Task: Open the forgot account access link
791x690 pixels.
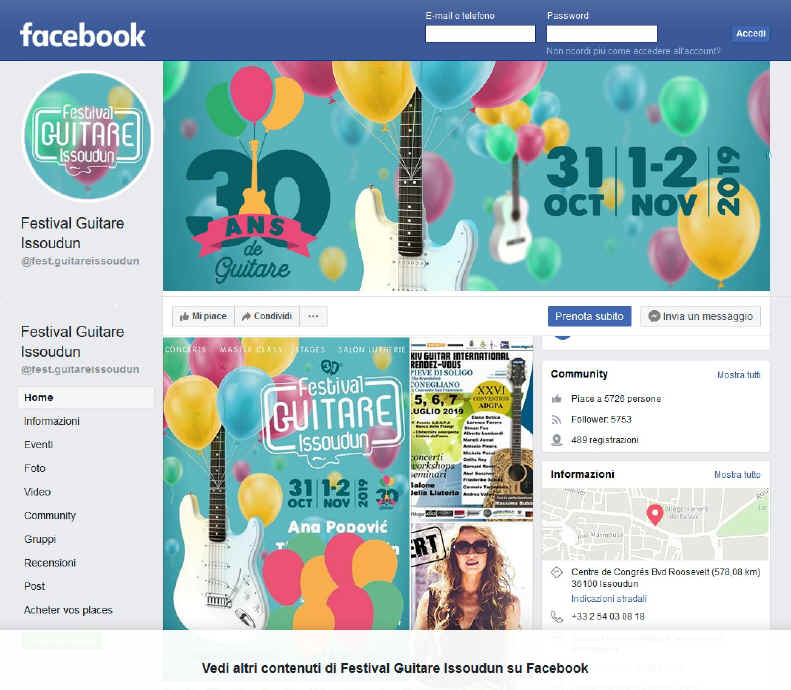Action: 633,51
